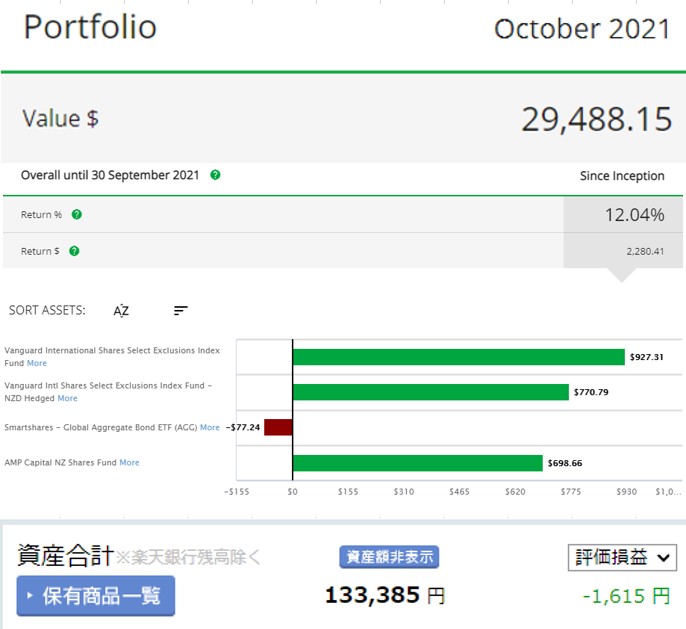
Task: Open the 保有商品一覧 holdings list button
Action: point(96,596)
